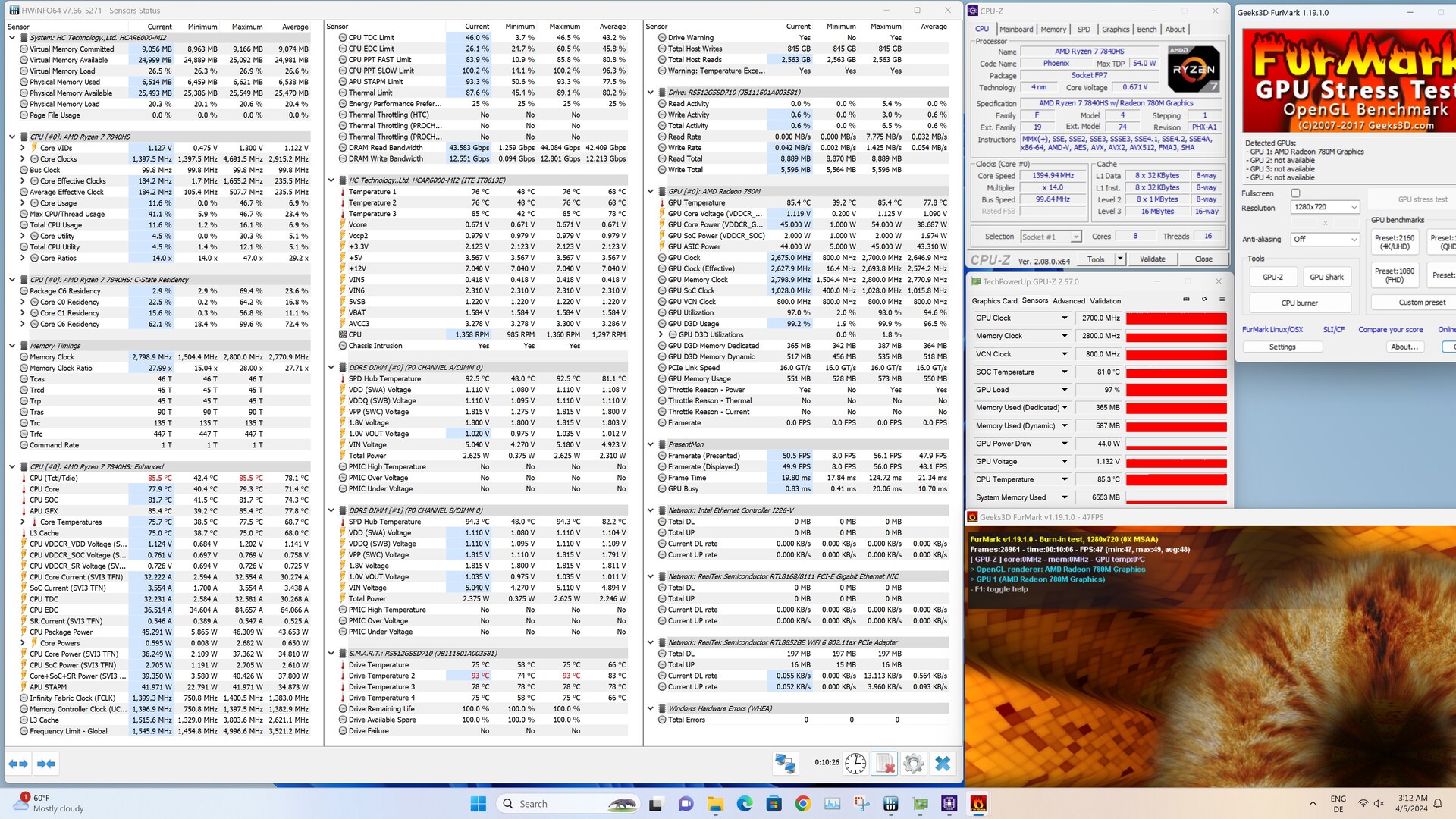
Task: Click GPU-Z screenshot camera icon
Action: [1186, 300]
